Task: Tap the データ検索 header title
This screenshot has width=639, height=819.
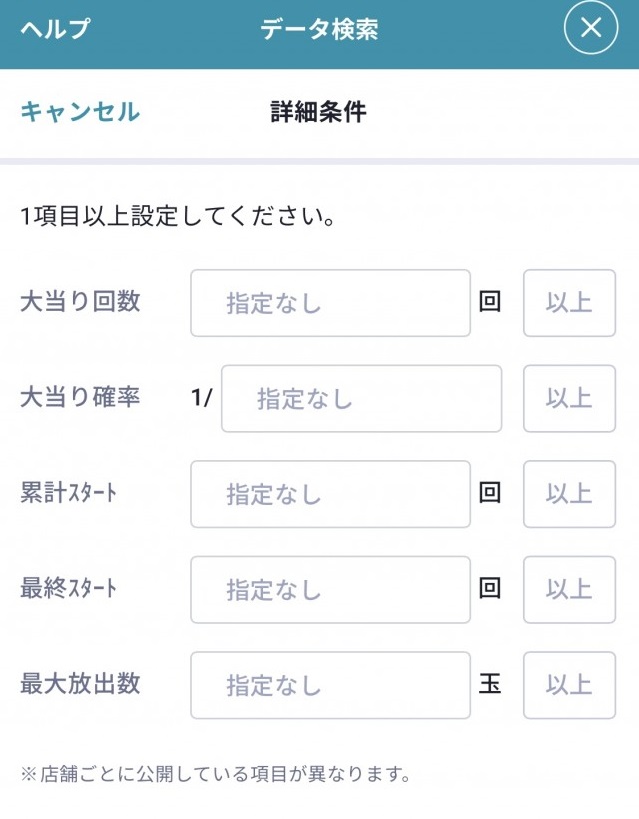Action: tap(319, 29)
